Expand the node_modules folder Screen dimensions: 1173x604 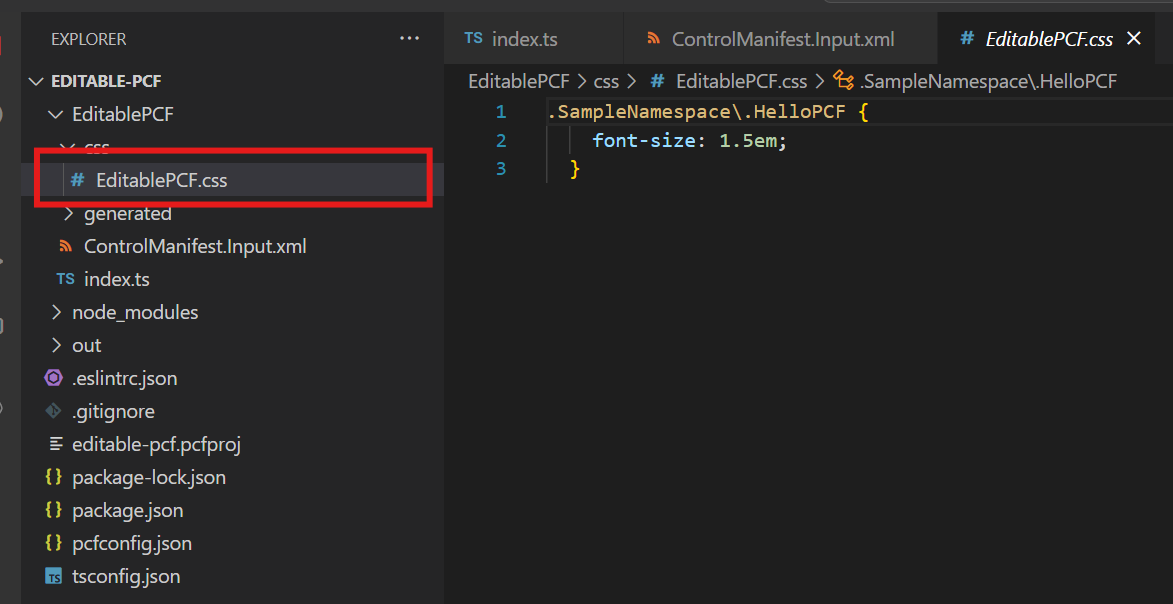click(x=57, y=312)
